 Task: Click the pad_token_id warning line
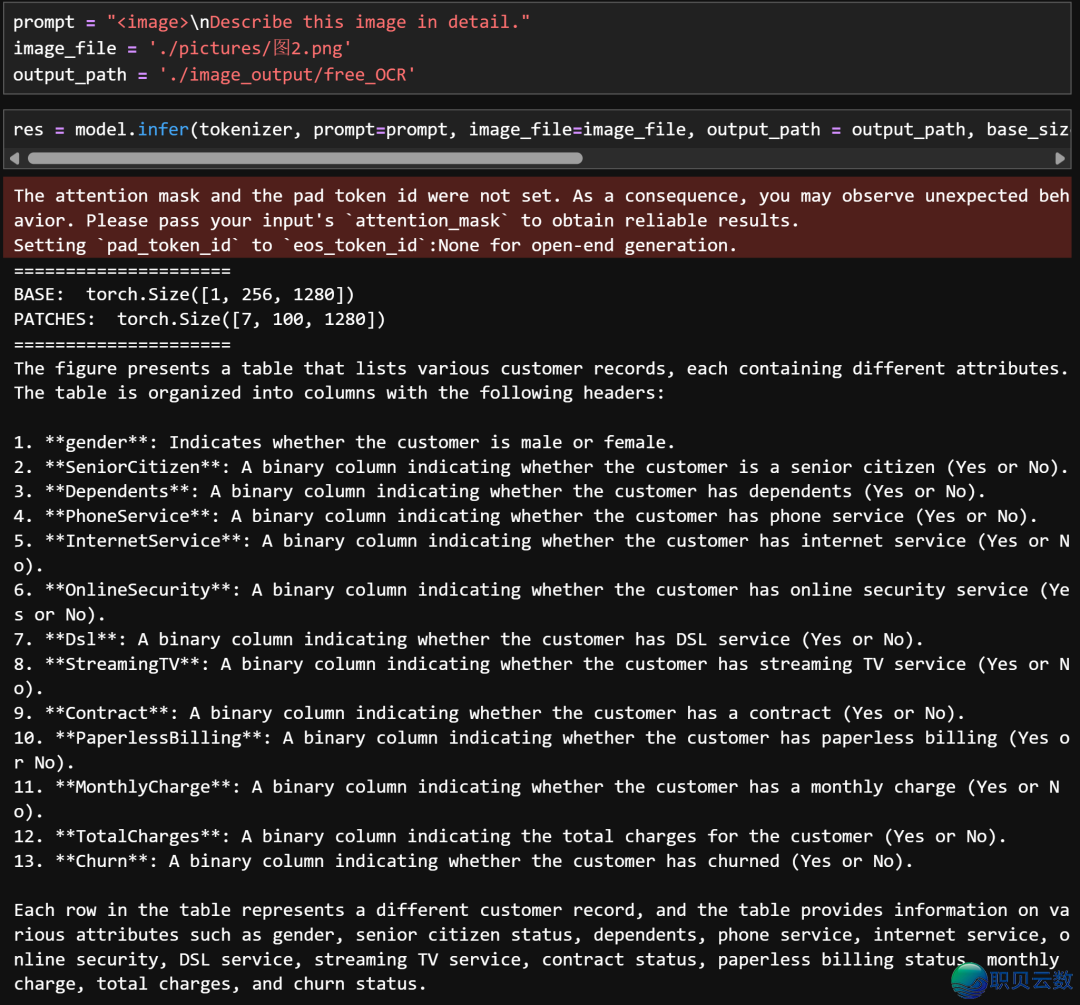[x=375, y=245]
